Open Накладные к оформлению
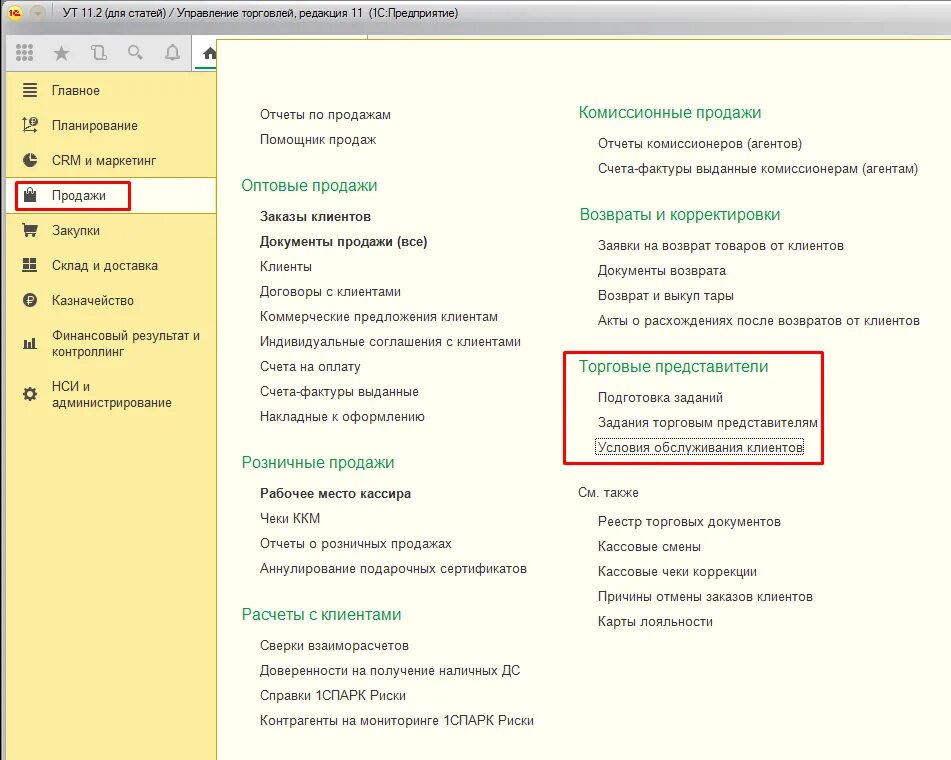The width and height of the screenshot is (951, 760). click(x=342, y=417)
